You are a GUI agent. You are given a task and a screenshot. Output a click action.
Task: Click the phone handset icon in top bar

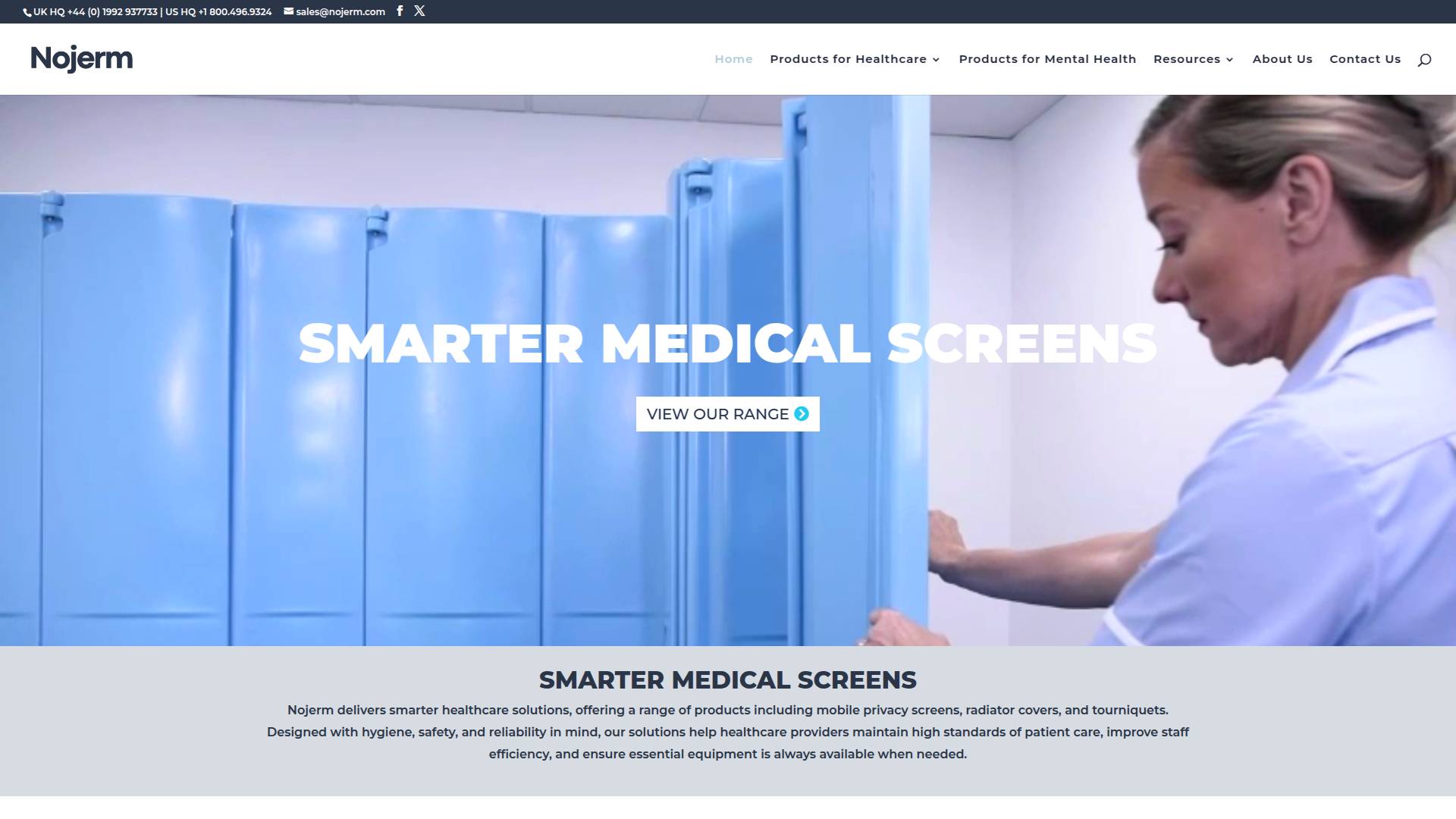pos(27,12)
